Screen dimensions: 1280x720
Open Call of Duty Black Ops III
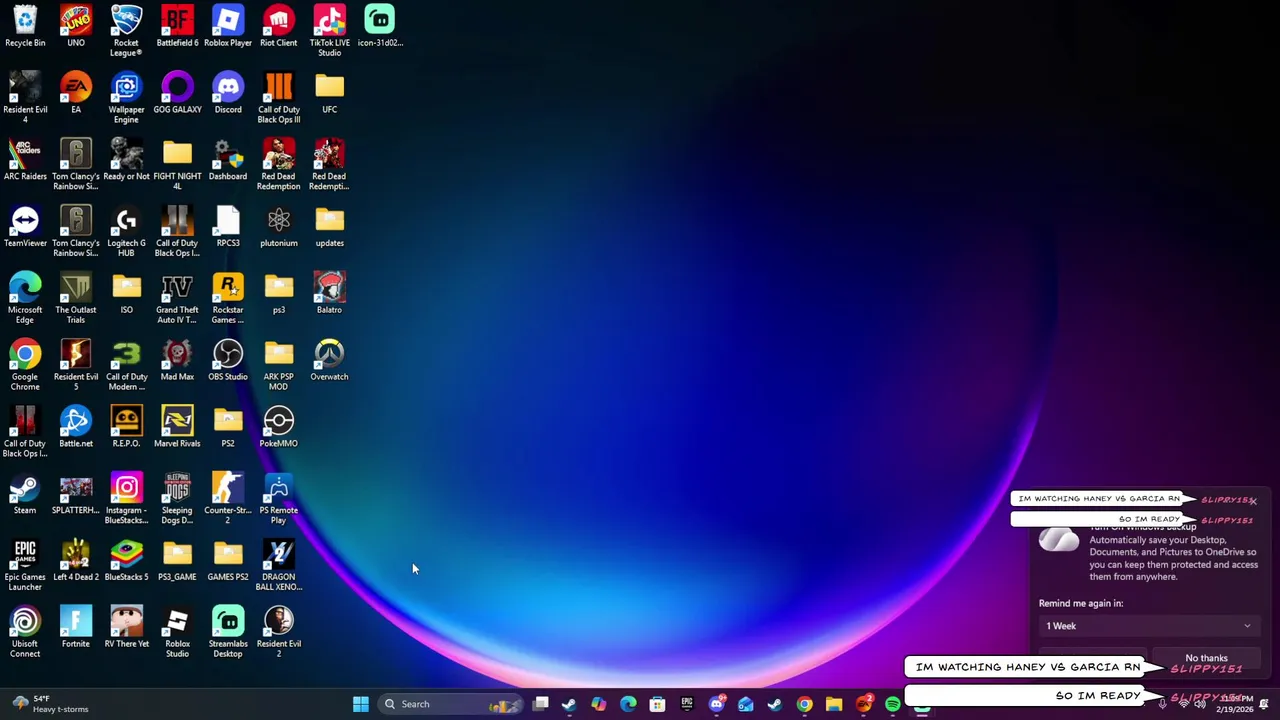point(279,97)
